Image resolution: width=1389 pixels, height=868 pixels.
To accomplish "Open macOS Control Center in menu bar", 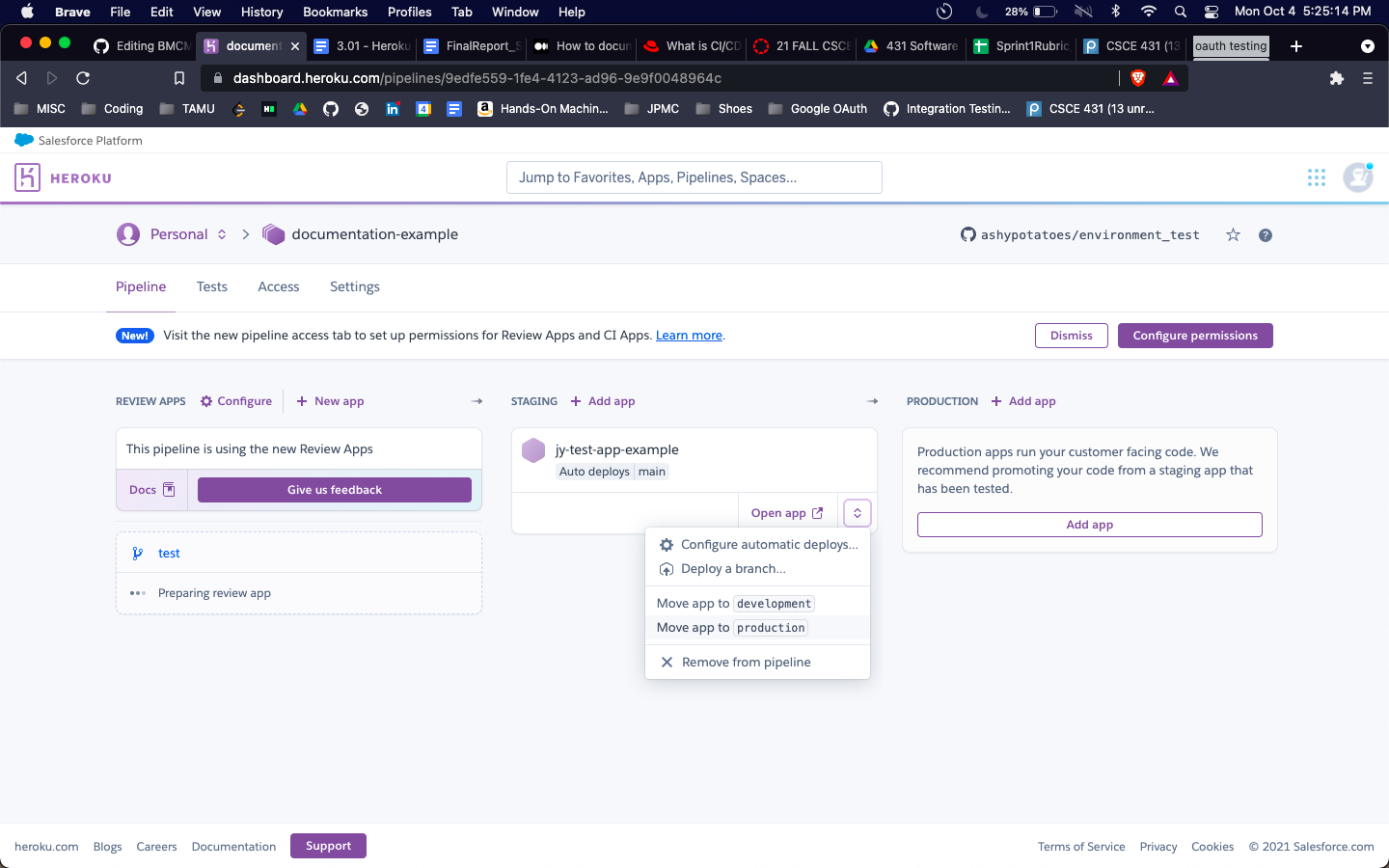I will click(x=1212, y=12).
